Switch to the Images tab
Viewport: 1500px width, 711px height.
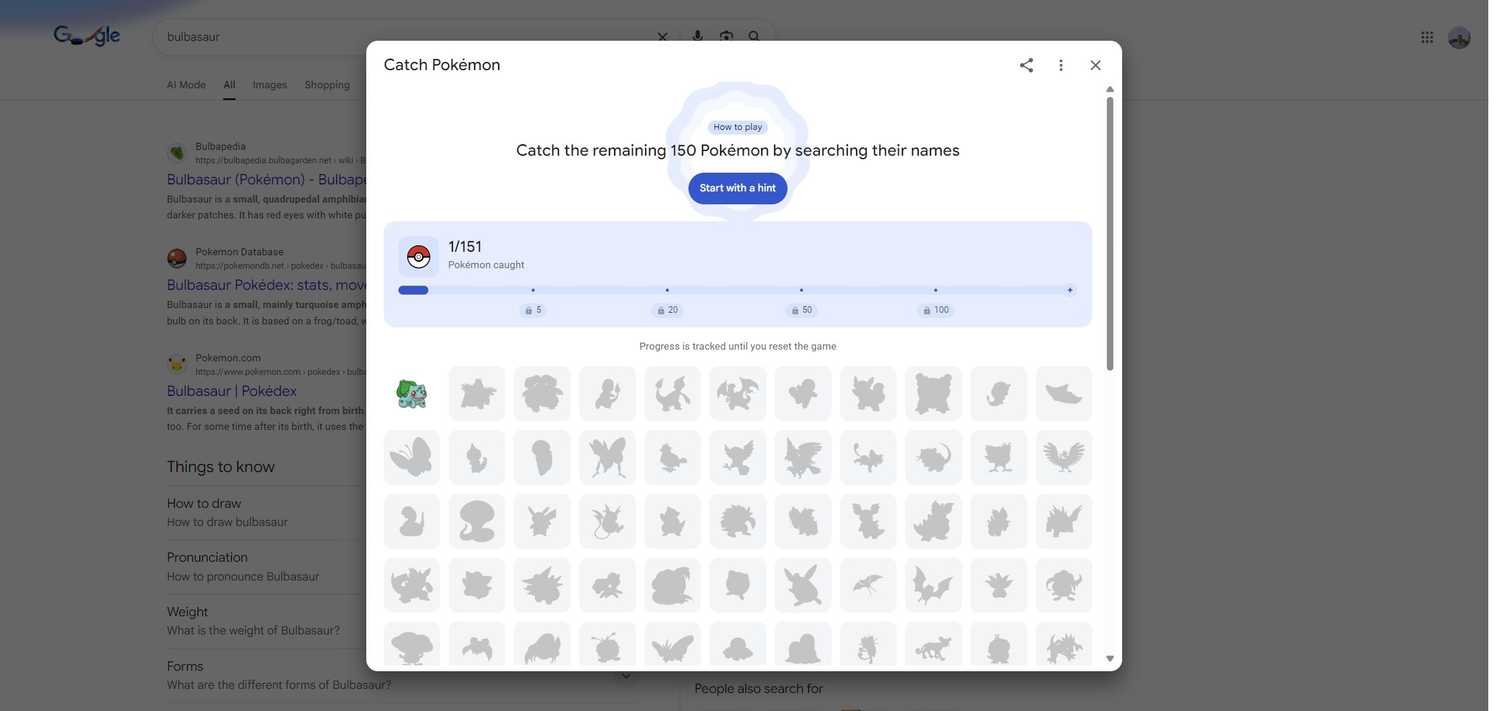tap(272, 86)
